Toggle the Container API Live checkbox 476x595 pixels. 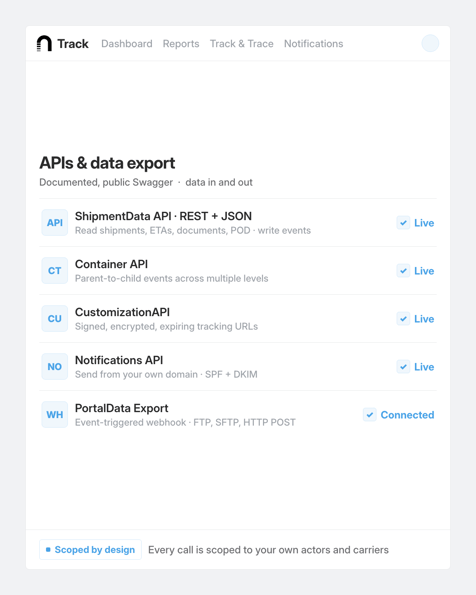[x=403, y=271]
